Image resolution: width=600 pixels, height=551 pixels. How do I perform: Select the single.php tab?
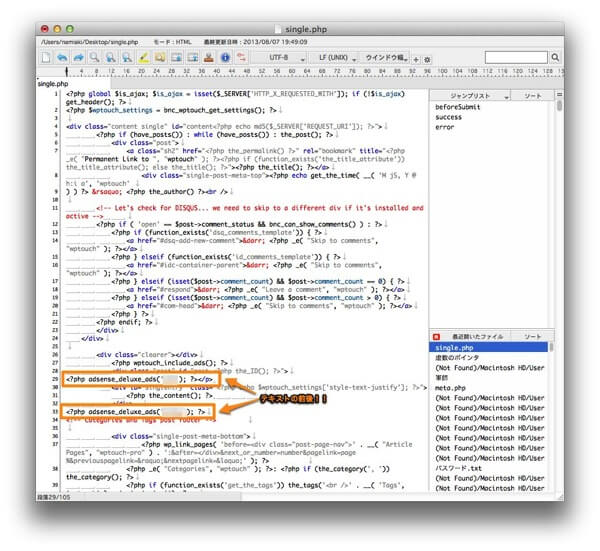[x=53, y=84]
